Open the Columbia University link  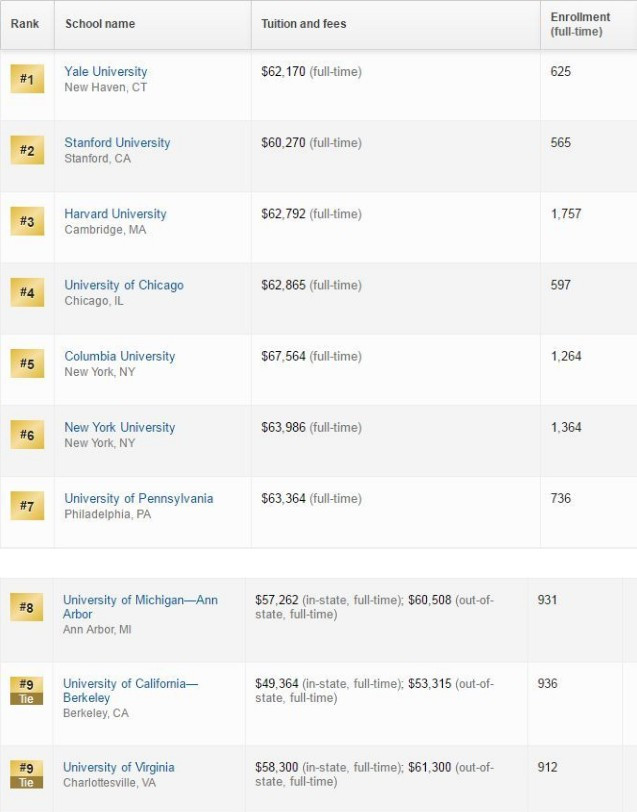coord(120,356)
